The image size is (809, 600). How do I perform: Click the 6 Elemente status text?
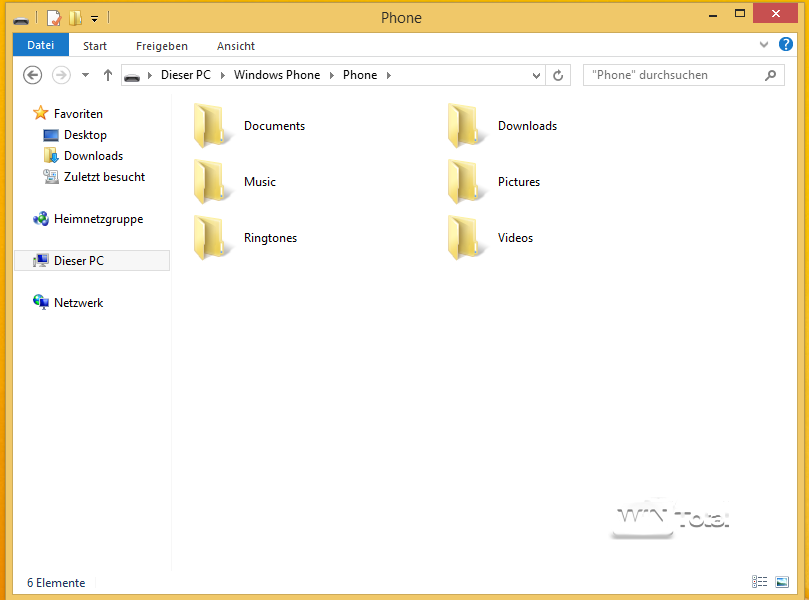point(56,583)
